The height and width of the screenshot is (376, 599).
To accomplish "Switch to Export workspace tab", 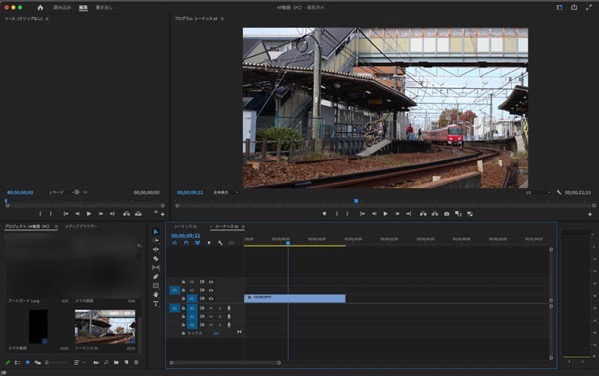I will (x=104, y=8).
